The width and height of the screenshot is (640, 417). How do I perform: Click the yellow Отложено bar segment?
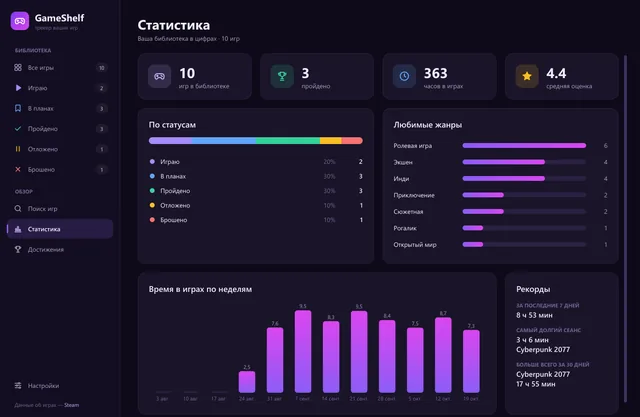click(331, 141)
